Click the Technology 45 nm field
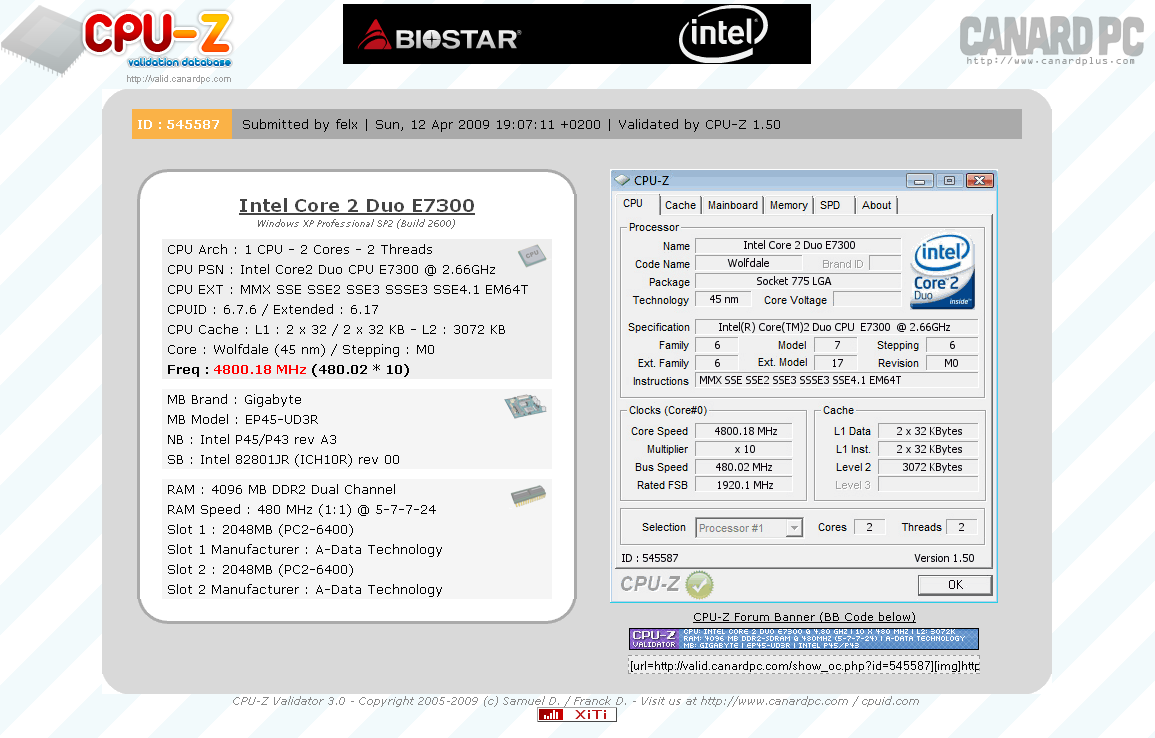Viewport: 1155px width, 738px height. click(723, 300)
